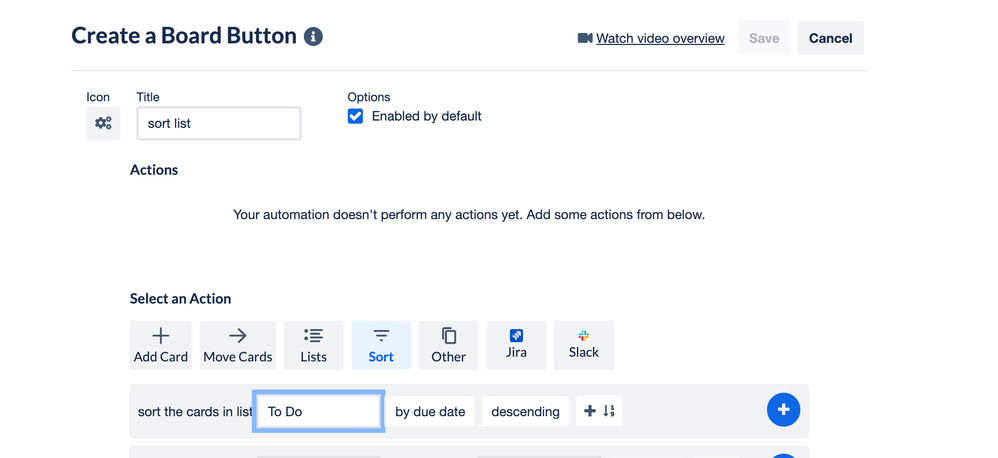Click the Save button

(764, 38)
